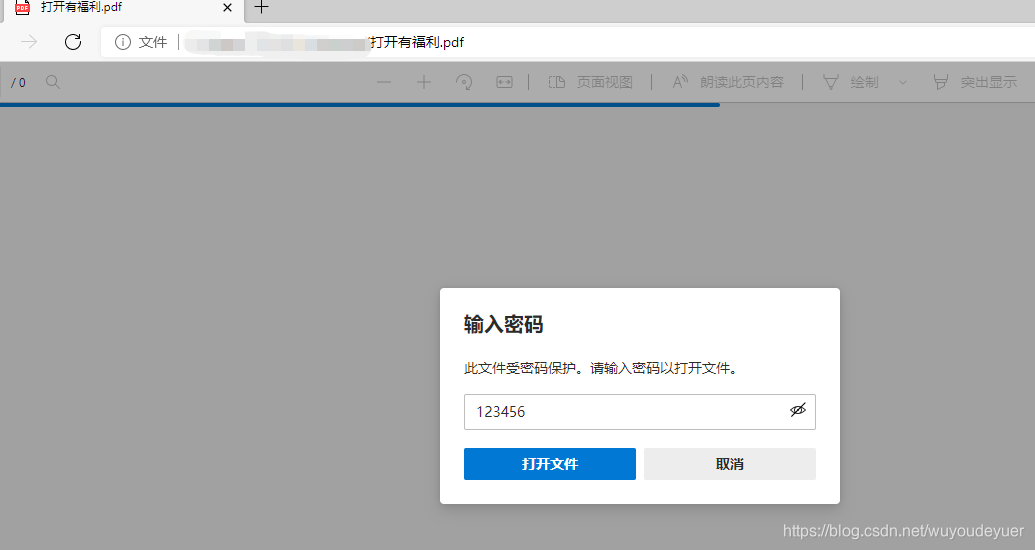Click the 文件 label in address bar
Viewport: 1035px width, 550px height.
coord(152,42)
